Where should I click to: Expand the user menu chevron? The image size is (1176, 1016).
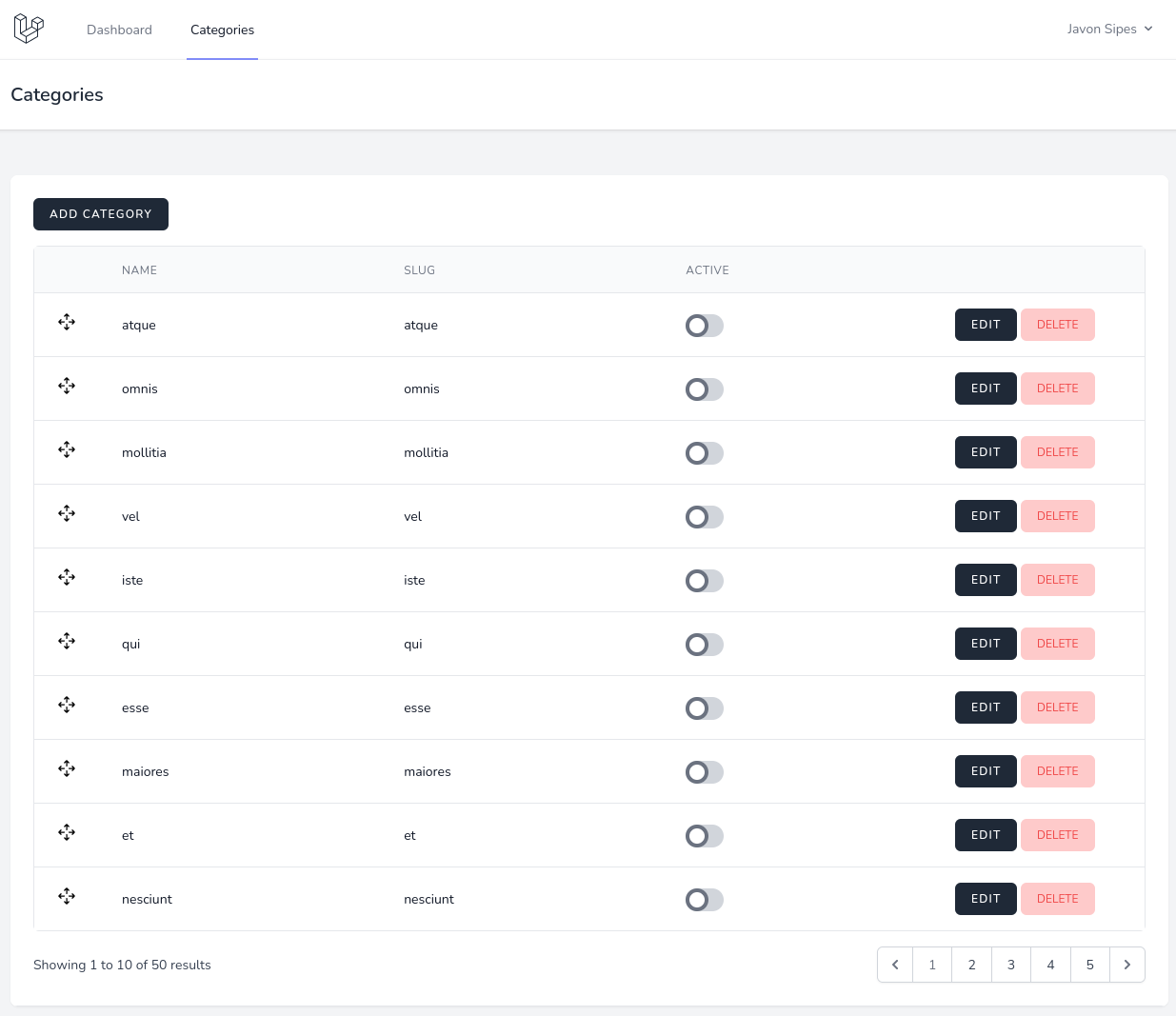(1148, 29)
